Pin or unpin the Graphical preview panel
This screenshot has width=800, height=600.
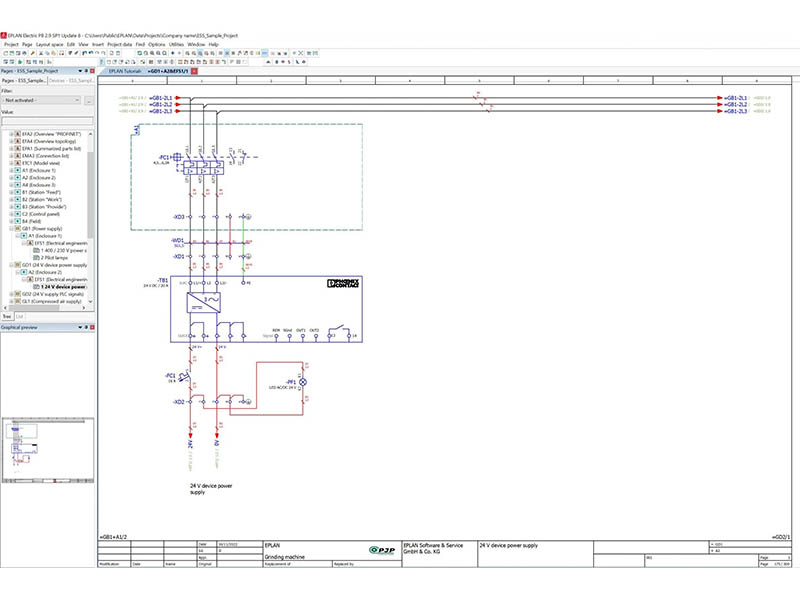86,327
